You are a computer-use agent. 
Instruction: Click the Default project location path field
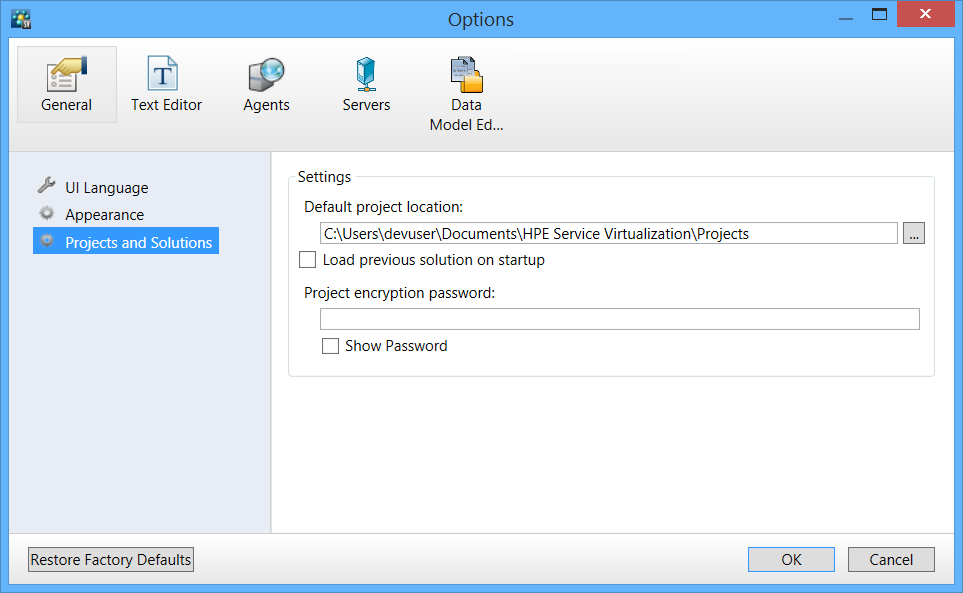(608, 234)
